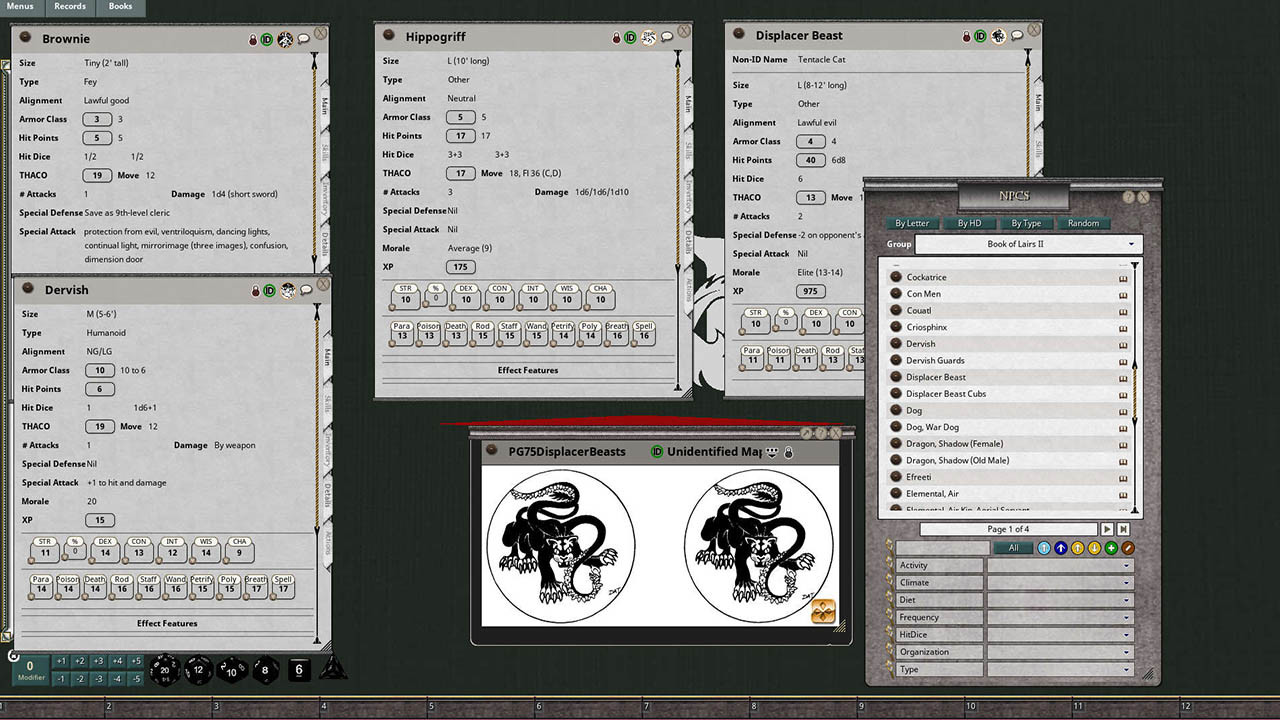
Task: Open the Books menu at top left
Action: tap(120, 6)
